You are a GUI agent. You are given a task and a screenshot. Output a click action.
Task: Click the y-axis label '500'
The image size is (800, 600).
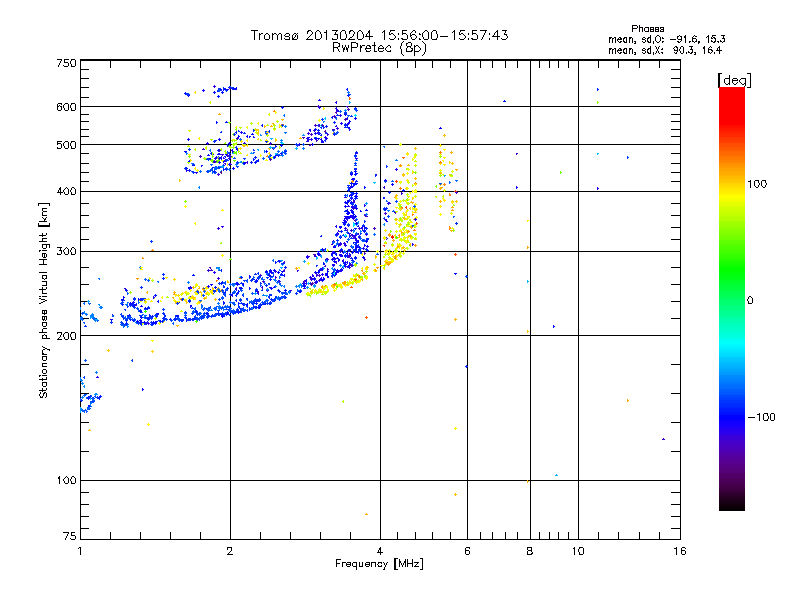(x=67, y=145)
